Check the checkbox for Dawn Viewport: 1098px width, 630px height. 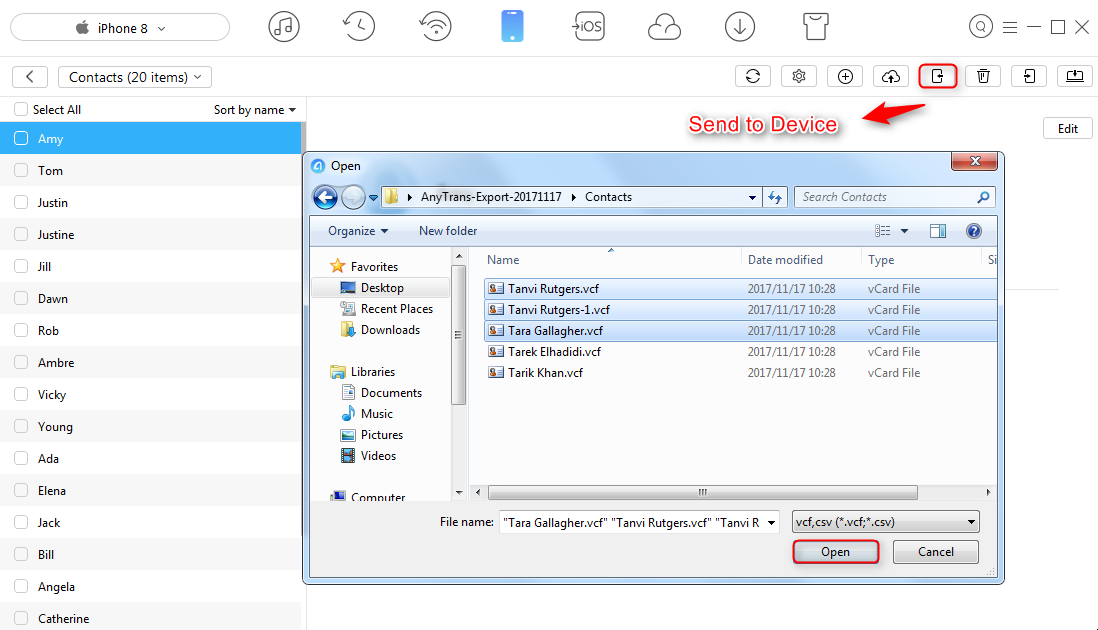click(21, 298)
